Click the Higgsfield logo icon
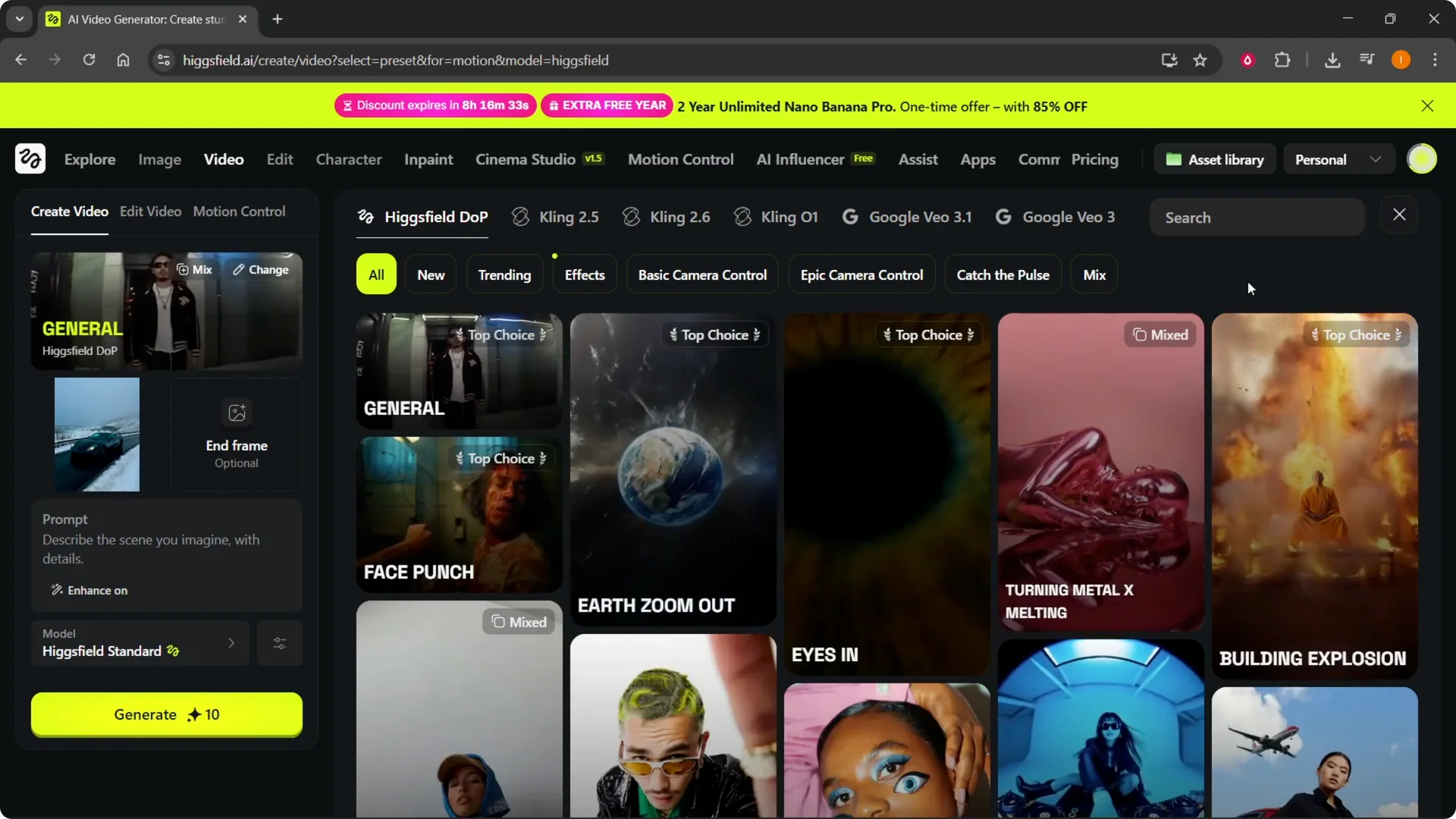This screenshot has width=1456, height=819. [30, 159]
